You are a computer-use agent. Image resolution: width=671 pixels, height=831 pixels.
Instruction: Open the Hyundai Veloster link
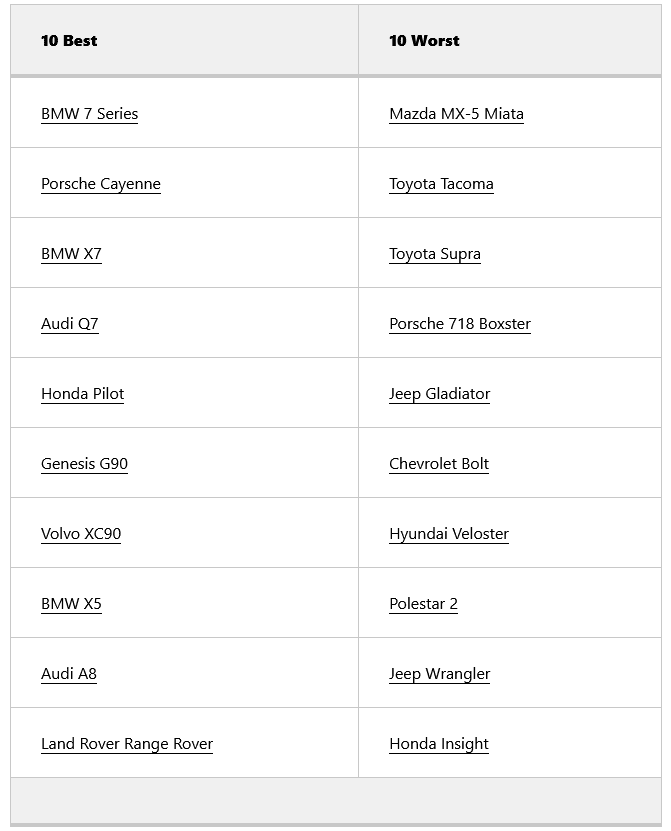(x=448, y=534)
